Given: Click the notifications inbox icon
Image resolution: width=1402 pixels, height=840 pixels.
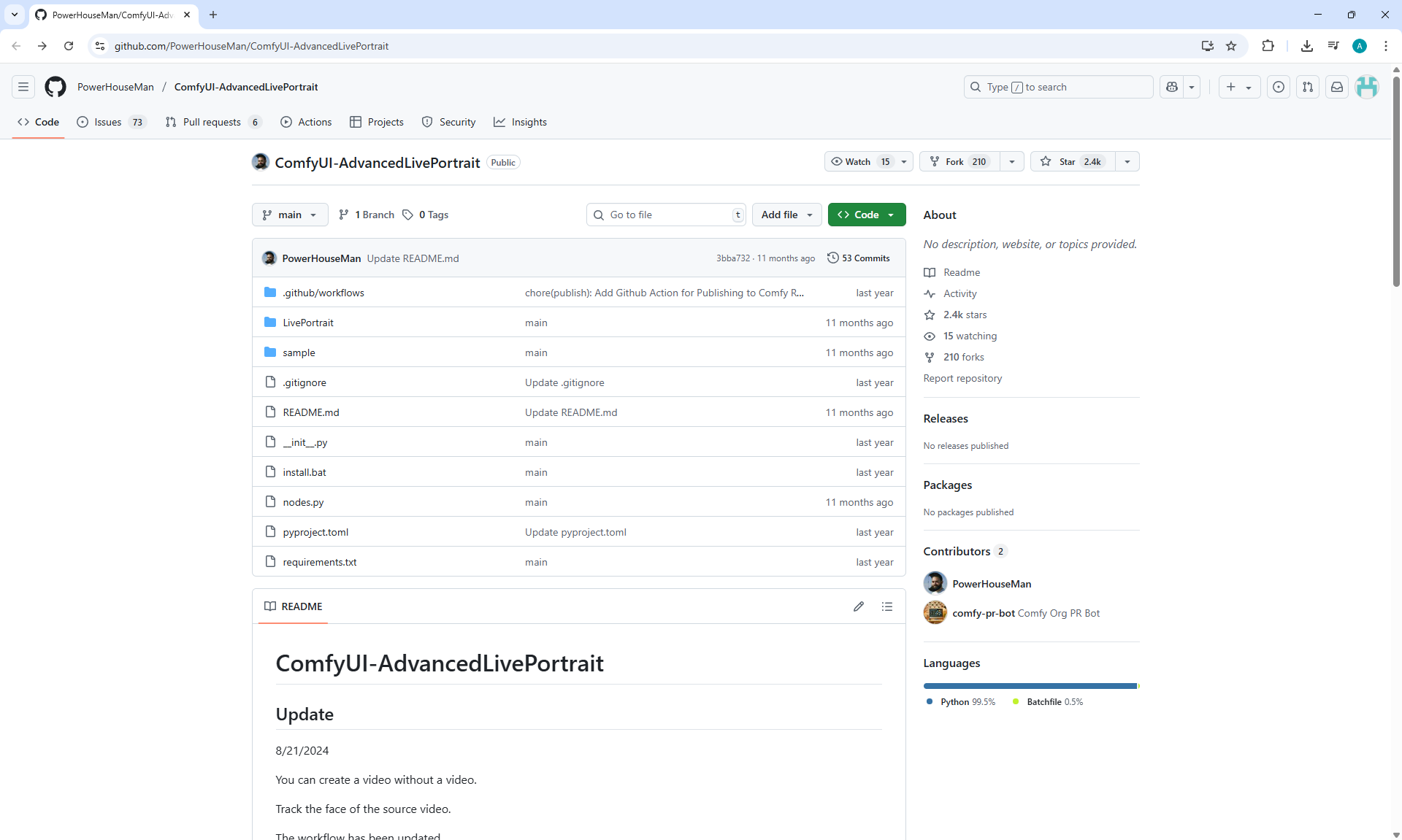Looking at the screenshot, I should (1337, 87).
